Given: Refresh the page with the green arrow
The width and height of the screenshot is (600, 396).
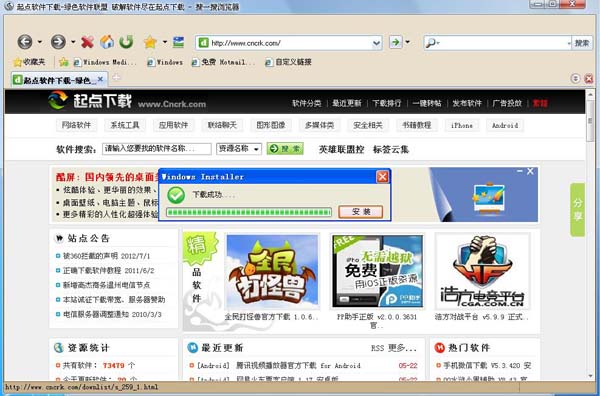Looking at the screenshot, I should 126,42.
